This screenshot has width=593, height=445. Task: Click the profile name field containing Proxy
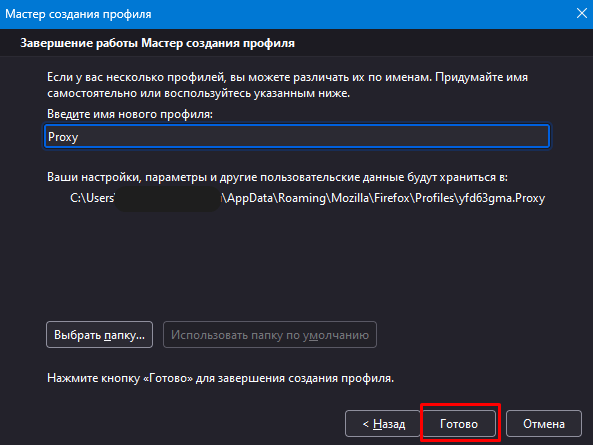[297, 136]
